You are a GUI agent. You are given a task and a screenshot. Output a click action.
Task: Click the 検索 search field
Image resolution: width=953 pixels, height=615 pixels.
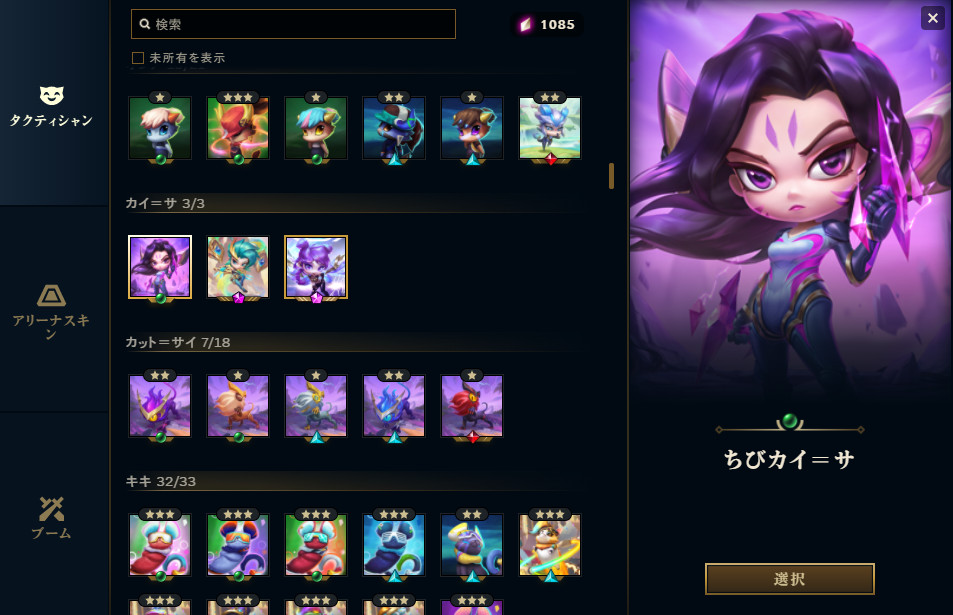(294, 24)
